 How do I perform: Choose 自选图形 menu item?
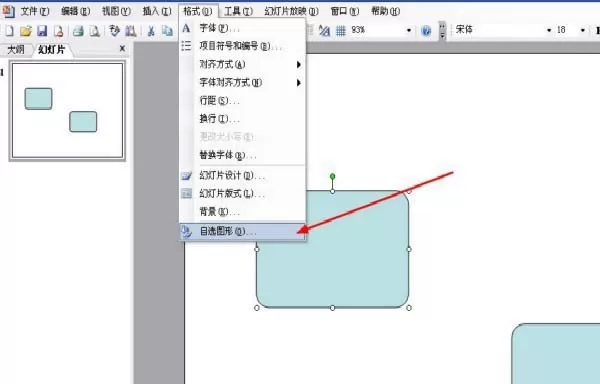coord(242,231)
